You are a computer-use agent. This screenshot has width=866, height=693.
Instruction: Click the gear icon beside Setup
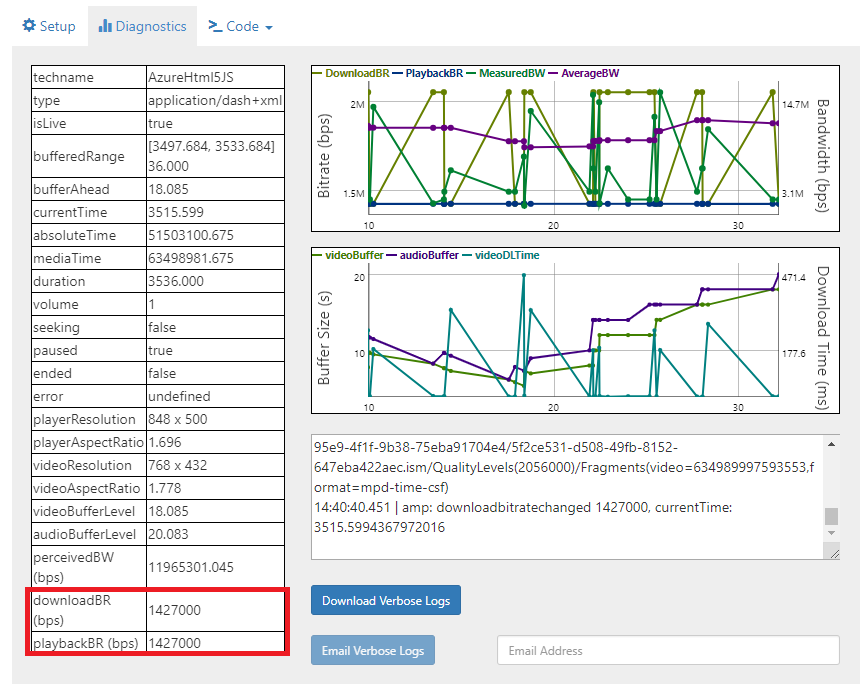(29, 26)
